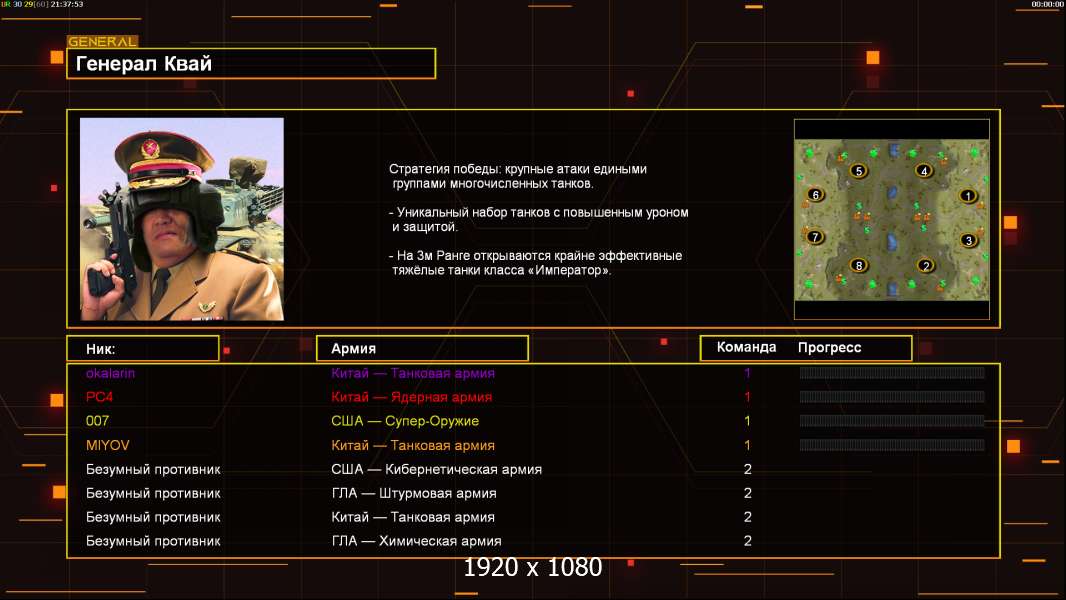The width and height of the screenshot is (1066, 600).
Task: Select start position 7 on the map
Action: (815, 237)
